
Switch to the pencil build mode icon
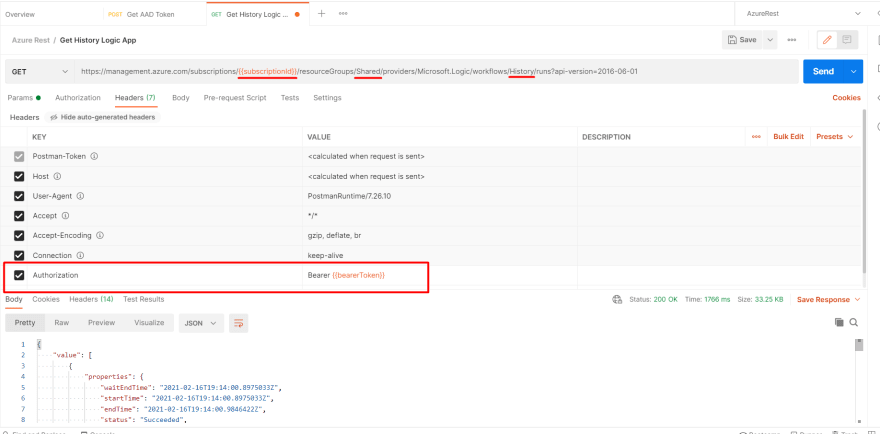826,40
